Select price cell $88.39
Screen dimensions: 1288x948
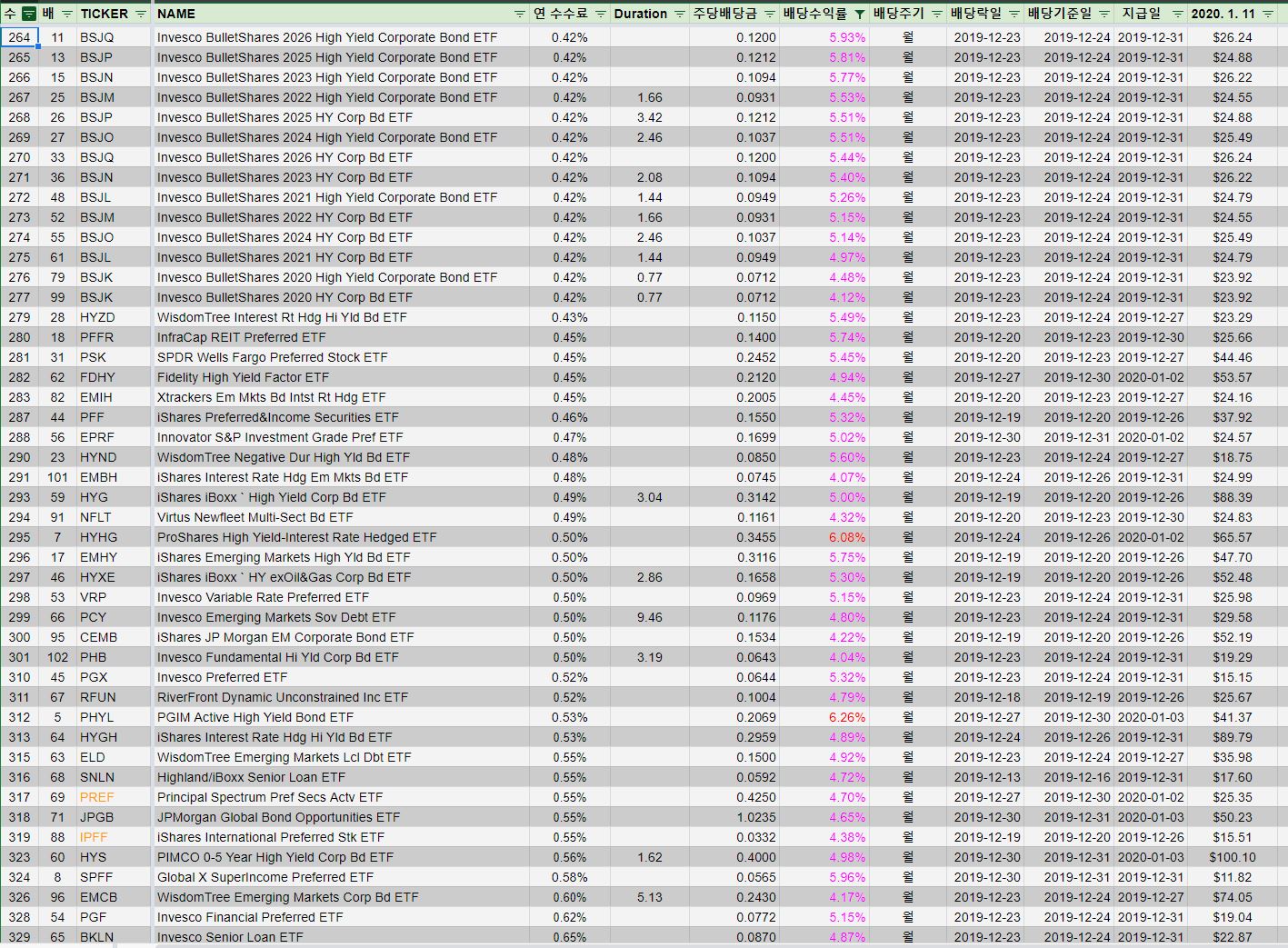pos(1232,497)
